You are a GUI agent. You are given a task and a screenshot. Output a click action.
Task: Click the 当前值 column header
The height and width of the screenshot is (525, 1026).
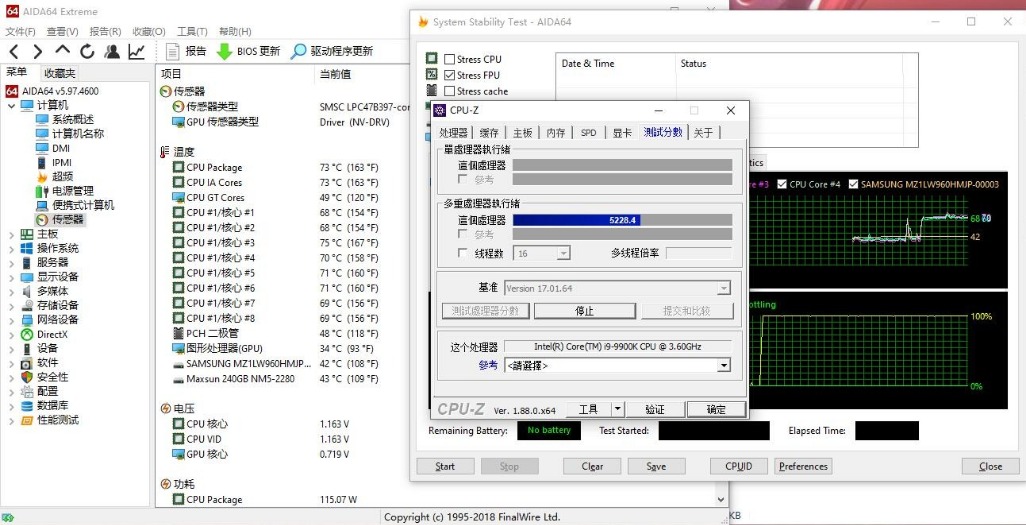pos(336,74)
